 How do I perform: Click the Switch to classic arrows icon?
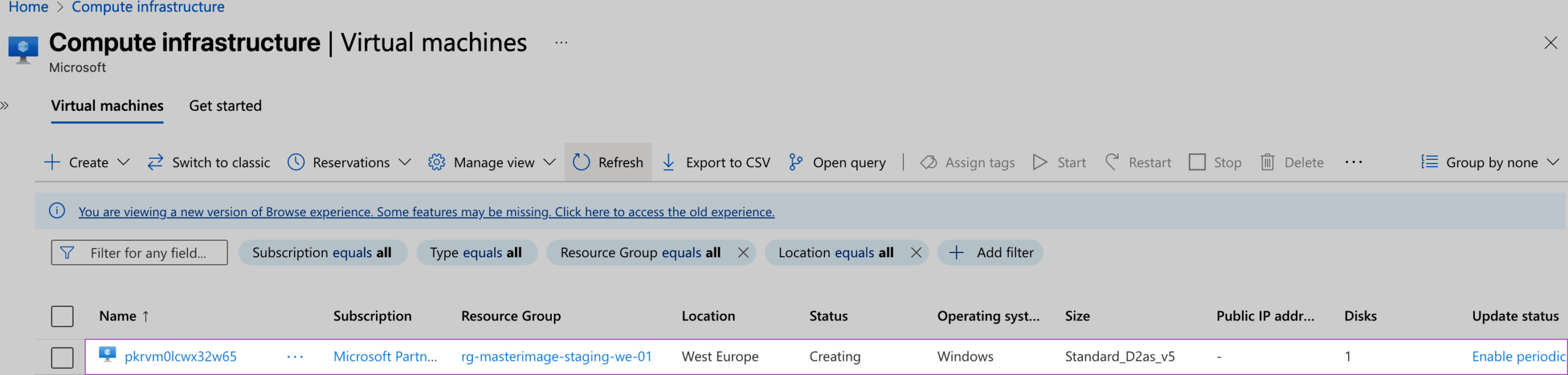pos(156,162)
